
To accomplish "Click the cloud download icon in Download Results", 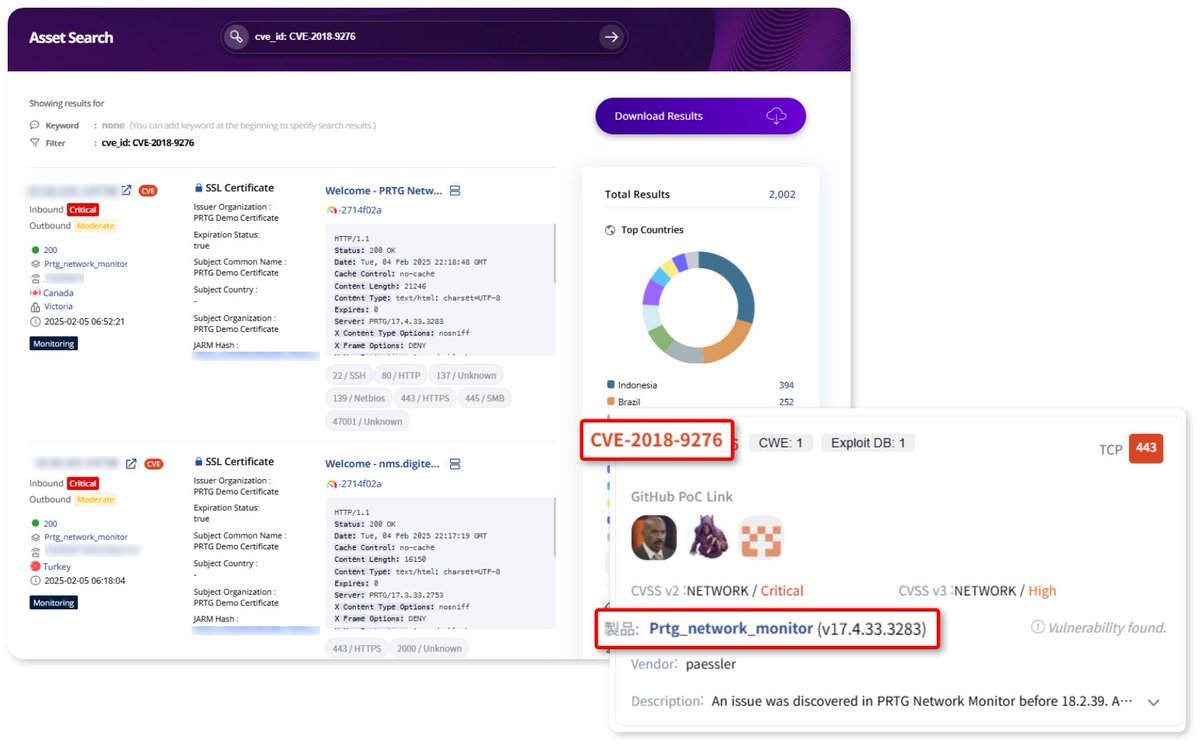I will tap(776, 116).
